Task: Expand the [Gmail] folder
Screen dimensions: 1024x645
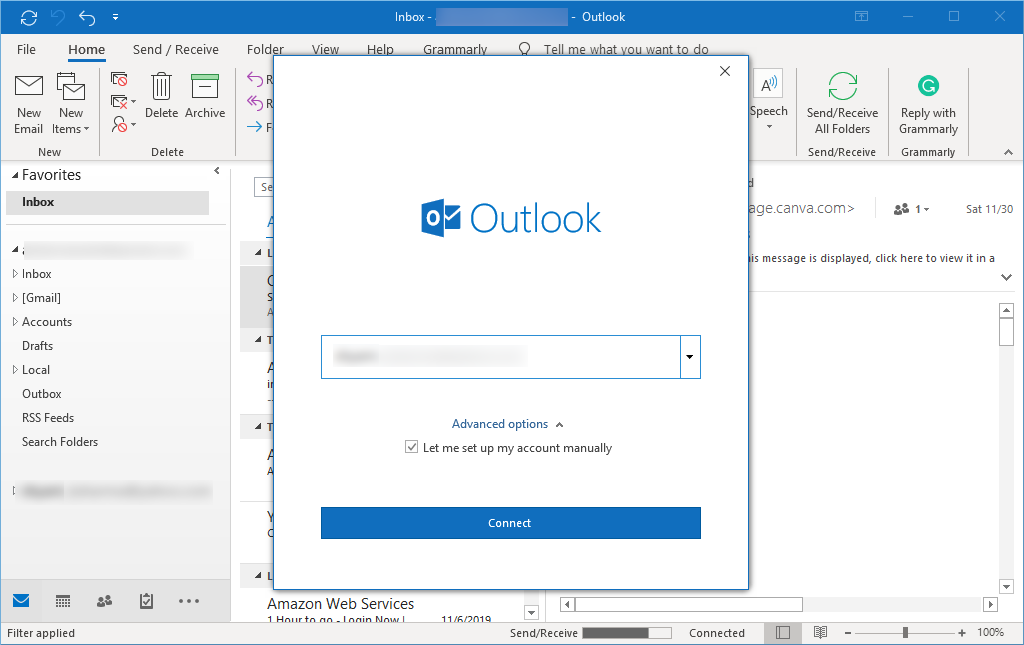Action: point(15,298)
